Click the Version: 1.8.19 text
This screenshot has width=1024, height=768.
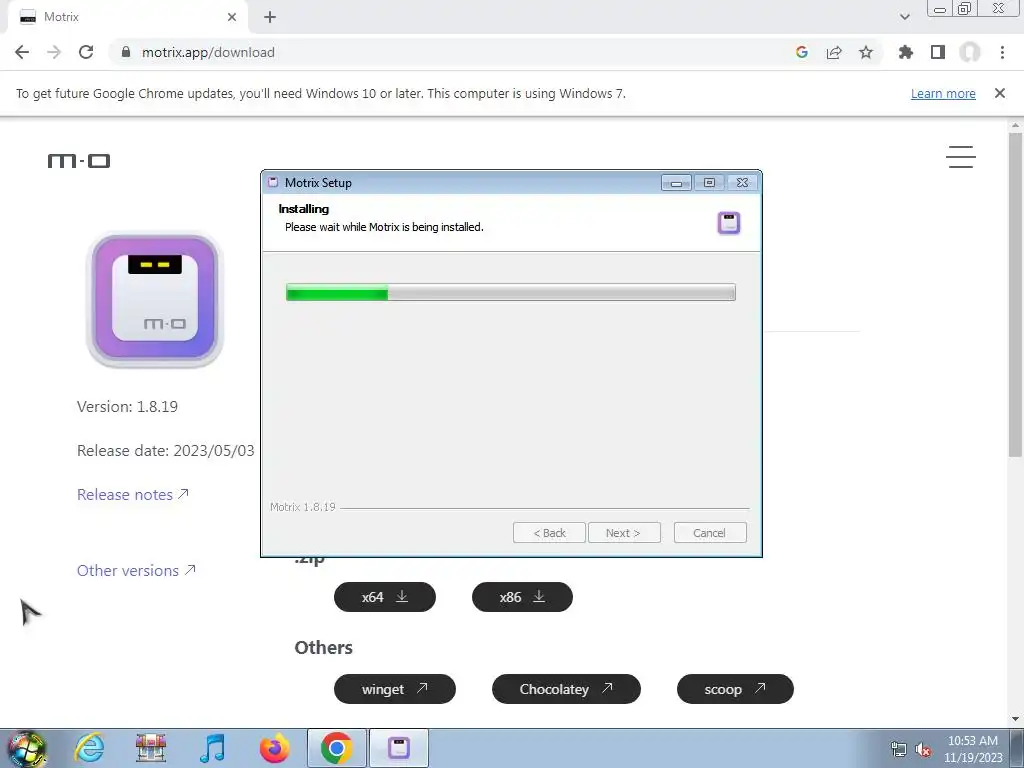tap(127, 406)
